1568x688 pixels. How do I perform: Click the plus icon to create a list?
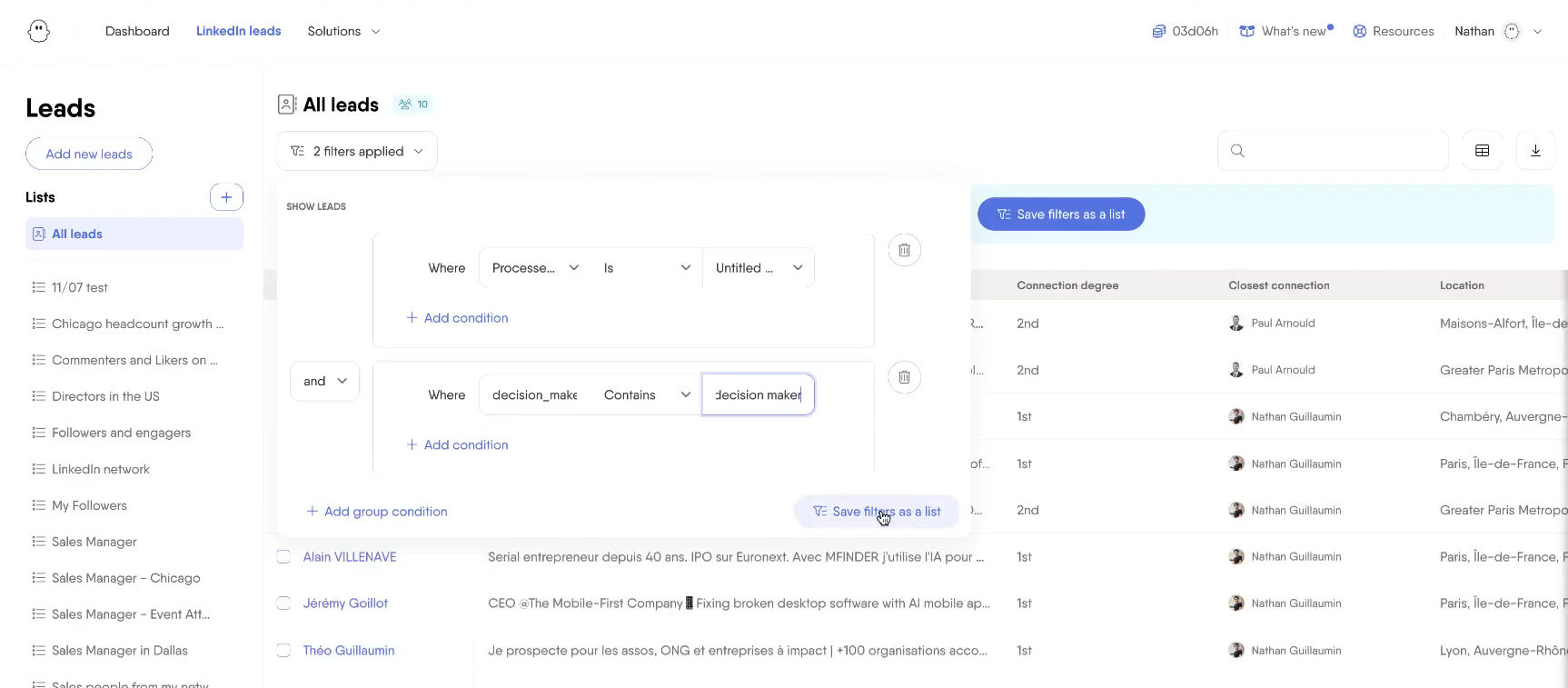(226, 197)
